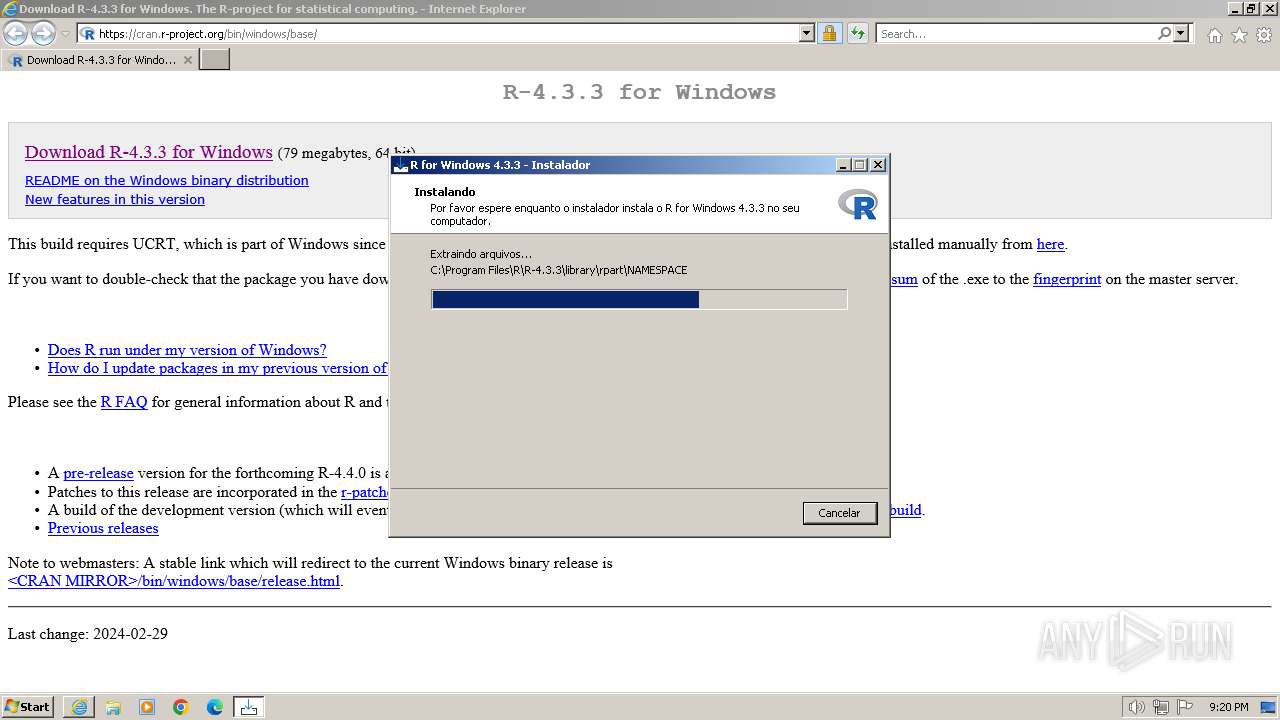Click the volume speaker tray icon
Image resolution: width=1280 pixels, height=720 pixels.
[1137, 707]
